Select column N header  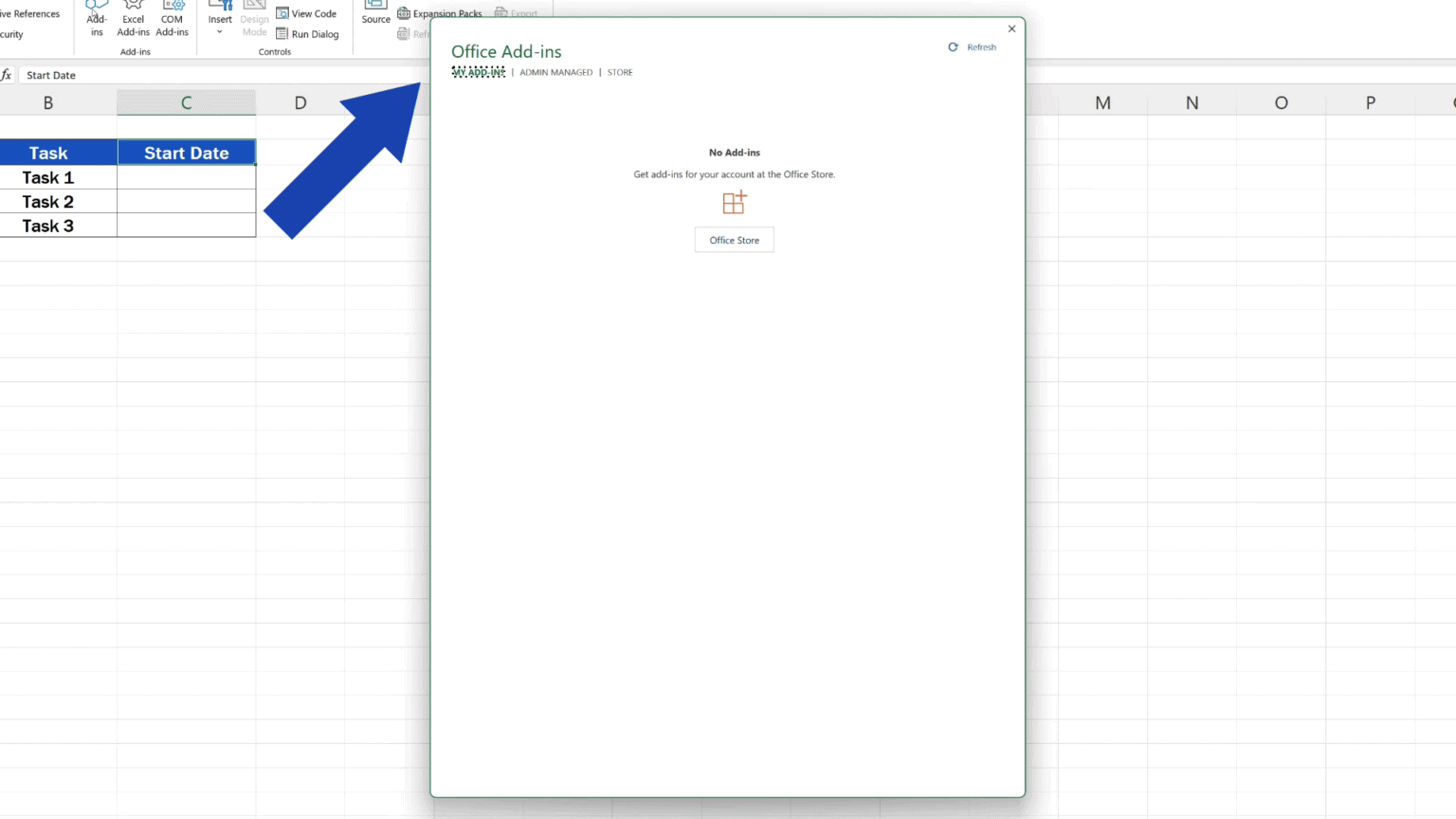1192,102
